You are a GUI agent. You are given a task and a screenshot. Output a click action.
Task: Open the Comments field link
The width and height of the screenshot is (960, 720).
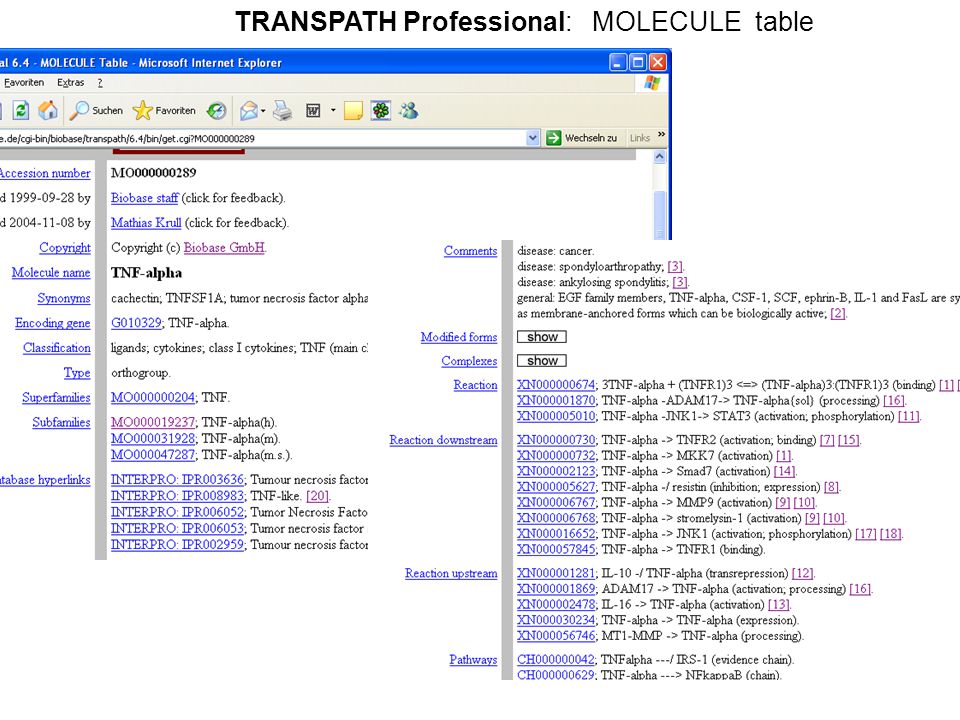coord(470,251)
